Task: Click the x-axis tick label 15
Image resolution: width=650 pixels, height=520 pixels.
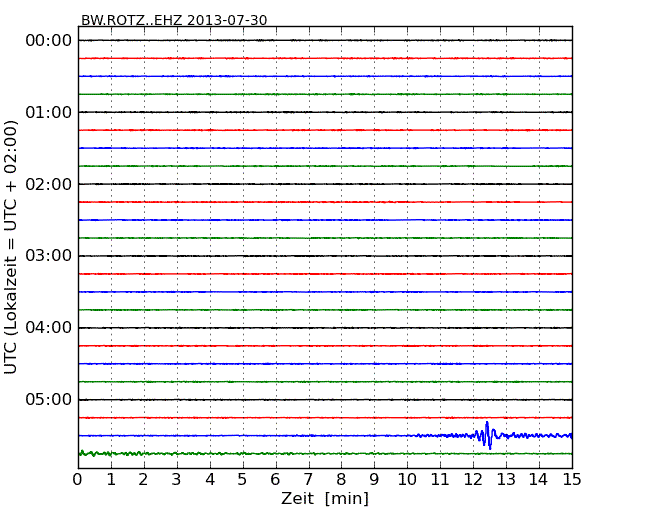Action: coord(572,480)
